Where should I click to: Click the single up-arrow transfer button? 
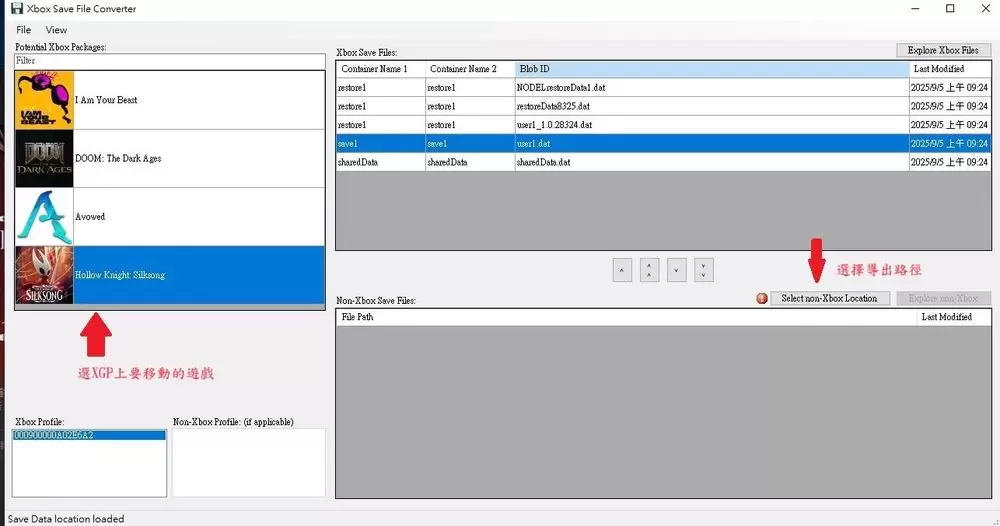tap(622, 270)
